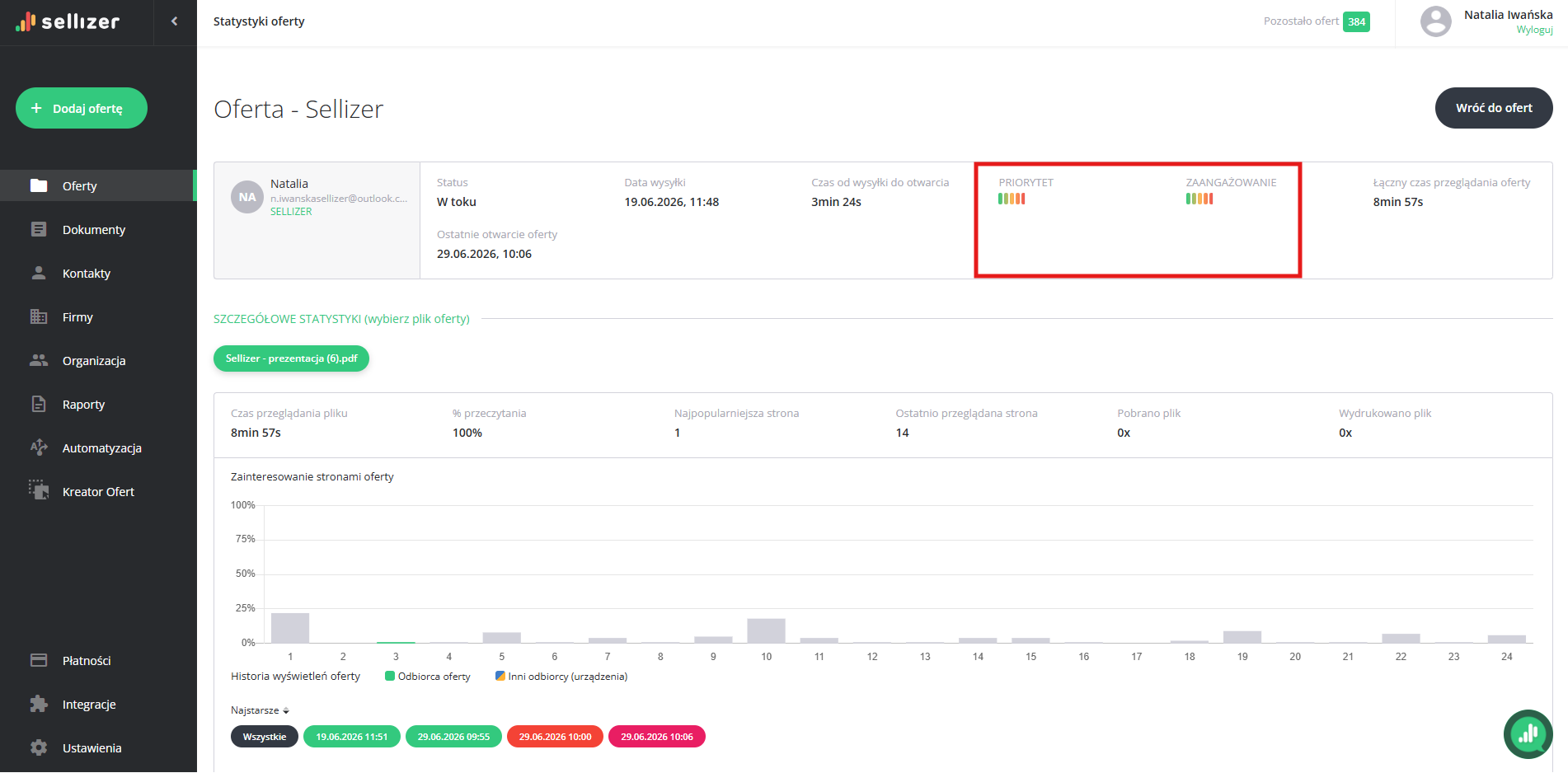
Task: Click the Integracje puzzle icon
Action: tap(39, 704)
